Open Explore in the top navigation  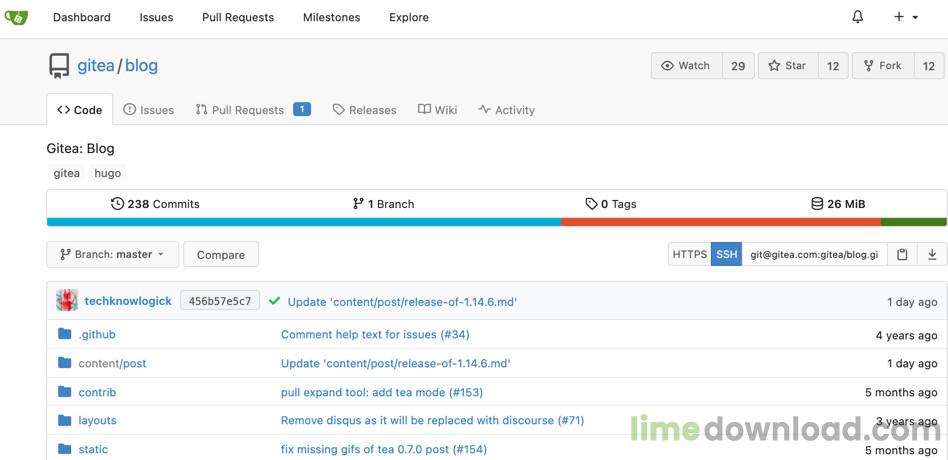[x=409, y=18]
